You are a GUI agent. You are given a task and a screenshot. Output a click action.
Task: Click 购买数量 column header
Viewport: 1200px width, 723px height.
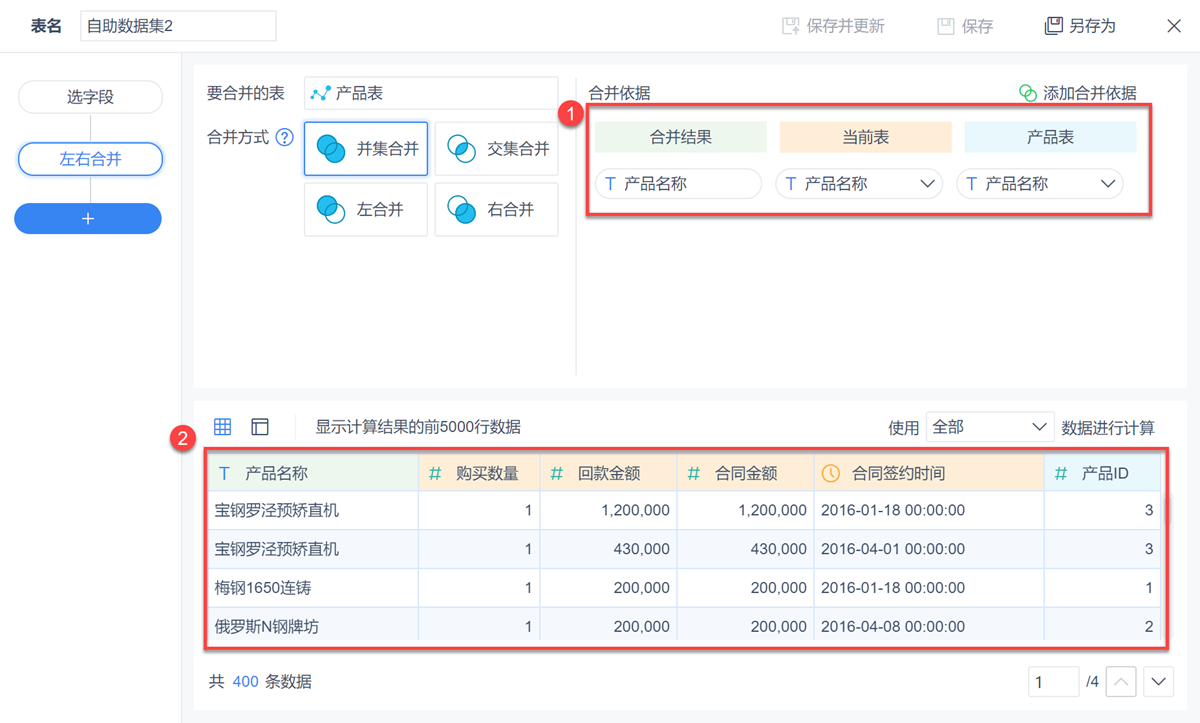point(479,473)
